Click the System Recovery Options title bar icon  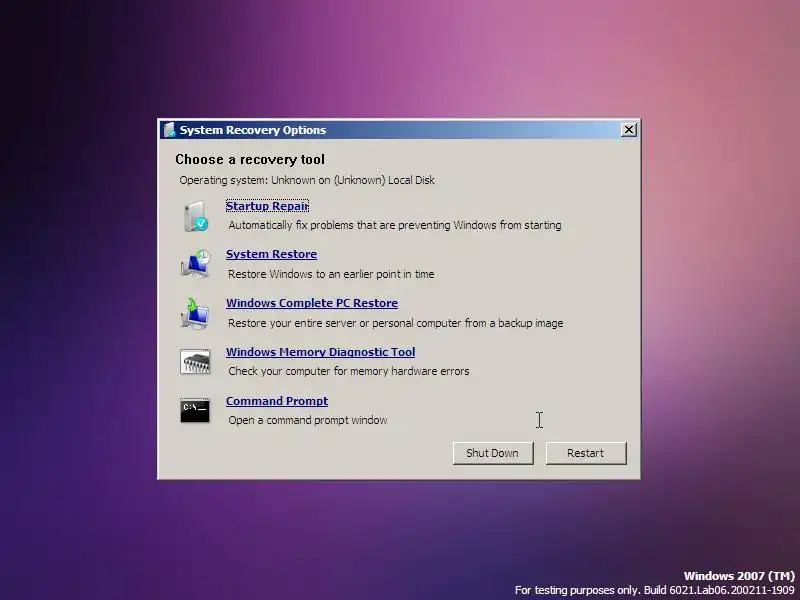(x=169, y=130)
